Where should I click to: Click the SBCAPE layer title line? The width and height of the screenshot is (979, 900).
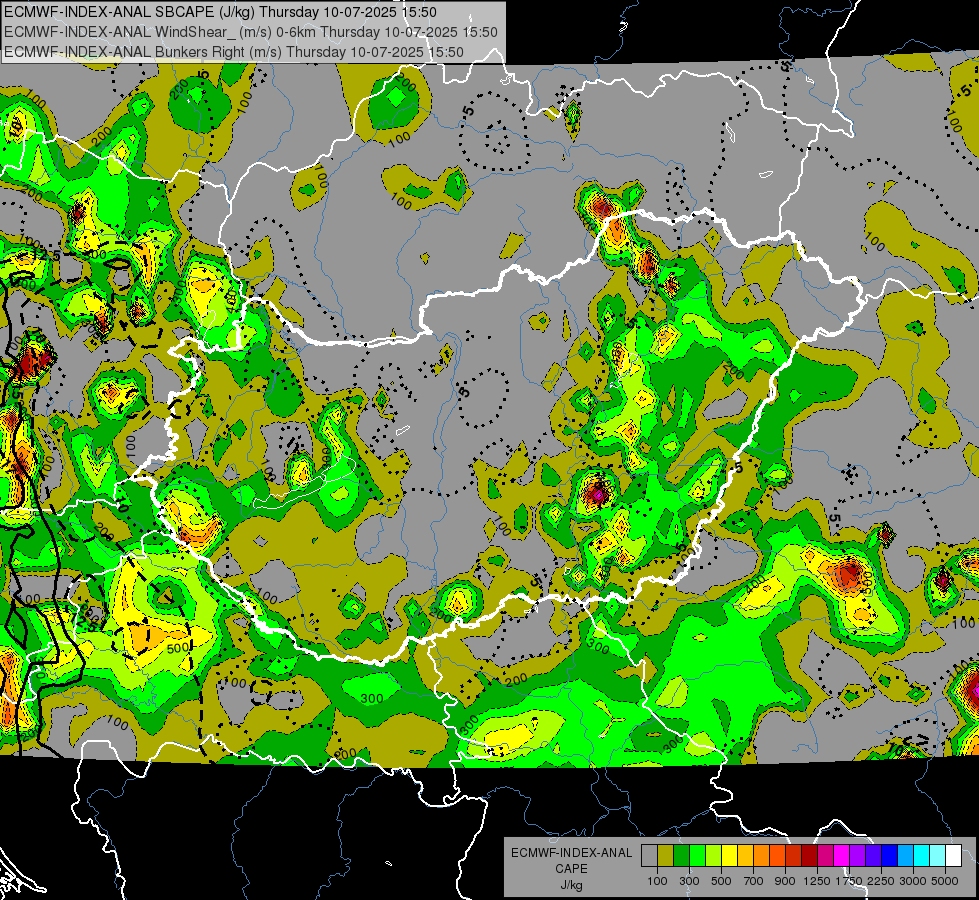coord(220,12)
